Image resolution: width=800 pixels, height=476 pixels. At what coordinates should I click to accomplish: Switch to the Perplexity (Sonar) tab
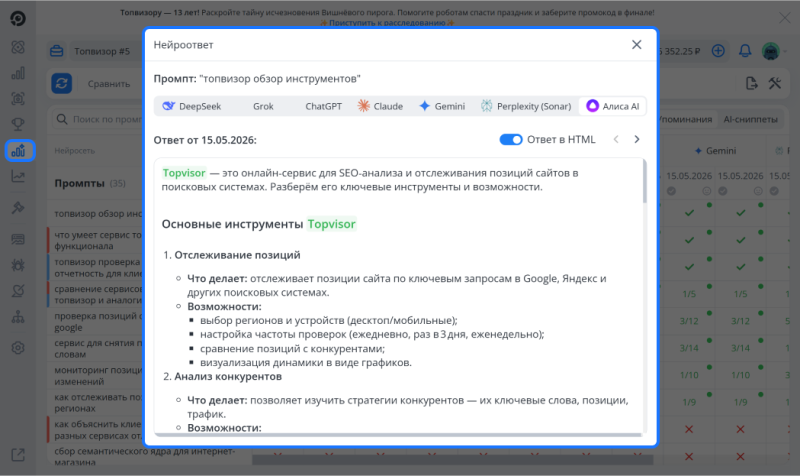click(526, 106)
